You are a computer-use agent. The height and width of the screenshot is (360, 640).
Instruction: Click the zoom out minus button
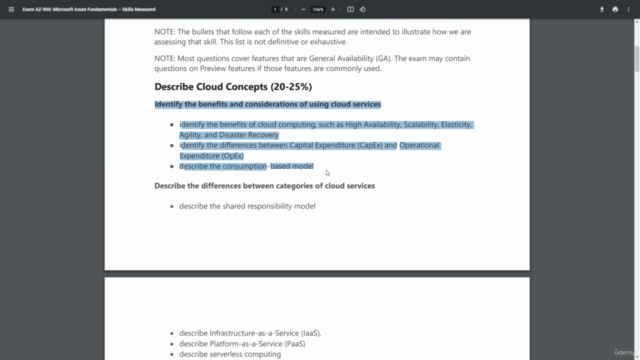click(303, 9)
